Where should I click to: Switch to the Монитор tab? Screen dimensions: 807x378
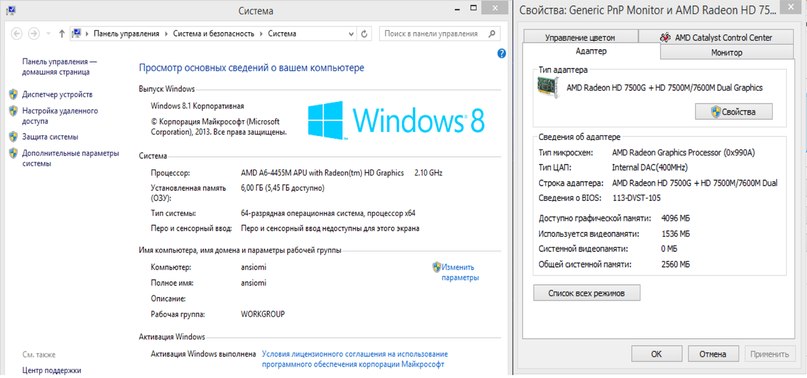point(727,53)
